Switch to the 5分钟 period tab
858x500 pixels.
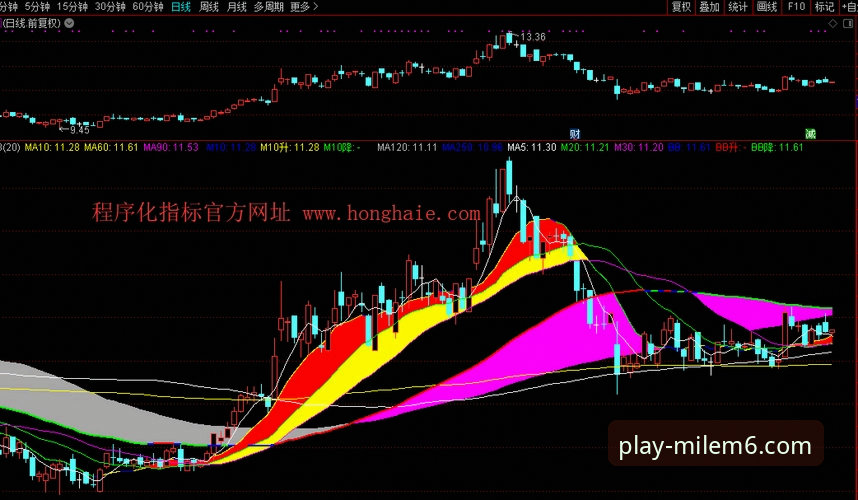37,7
